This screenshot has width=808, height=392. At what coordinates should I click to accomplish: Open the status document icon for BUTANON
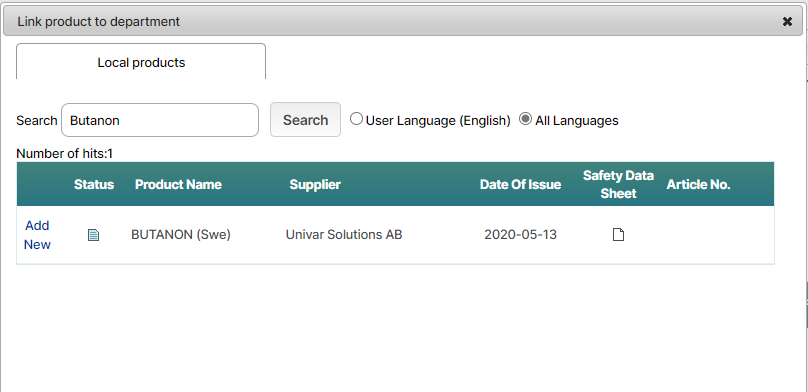coord(93,235)
